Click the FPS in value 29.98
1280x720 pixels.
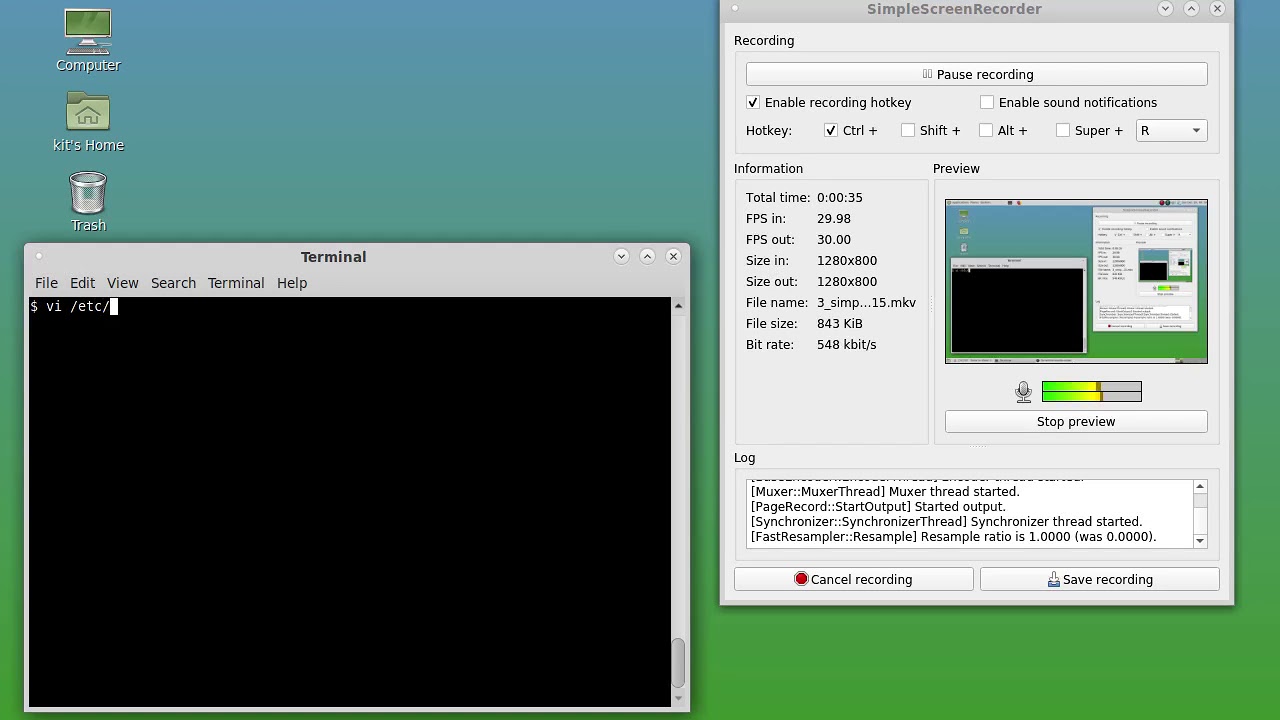834,218
